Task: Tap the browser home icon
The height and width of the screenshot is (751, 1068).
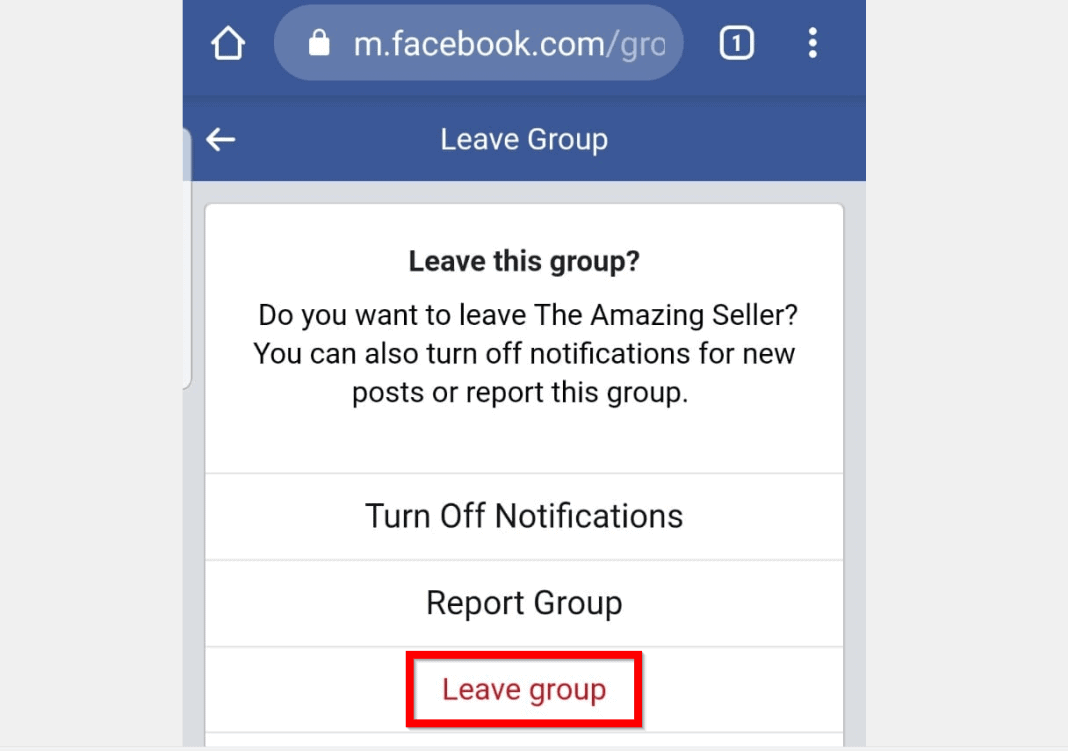Action: (228, 44)
